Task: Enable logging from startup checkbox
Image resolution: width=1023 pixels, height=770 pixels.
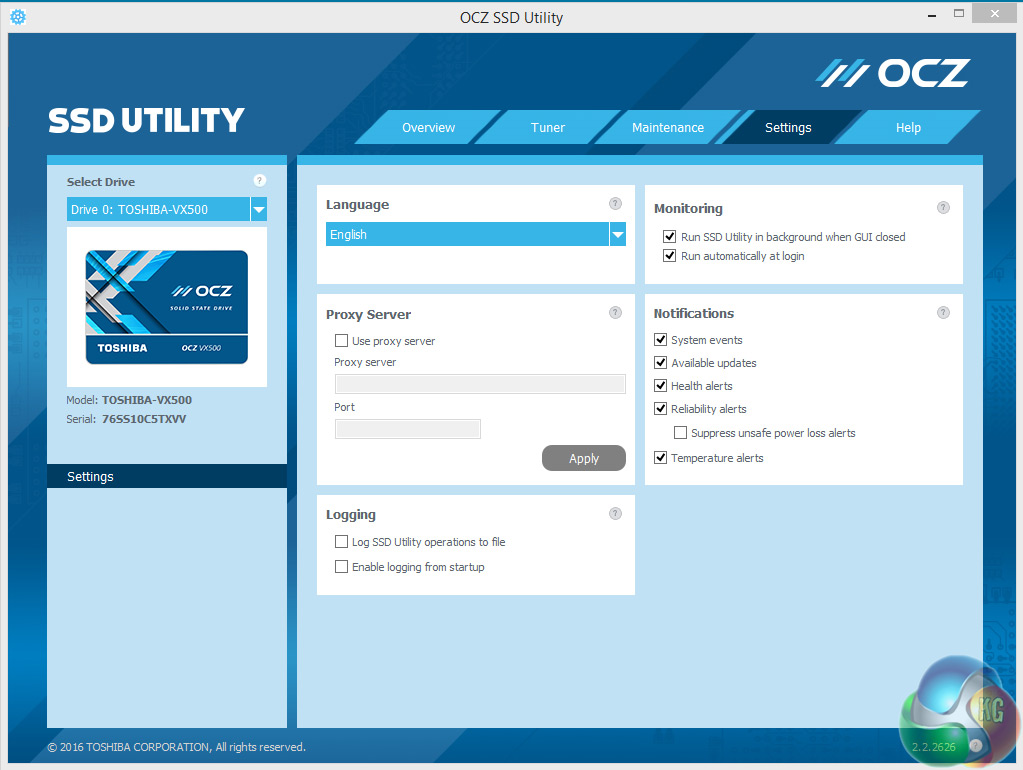Action: point(341,566)
